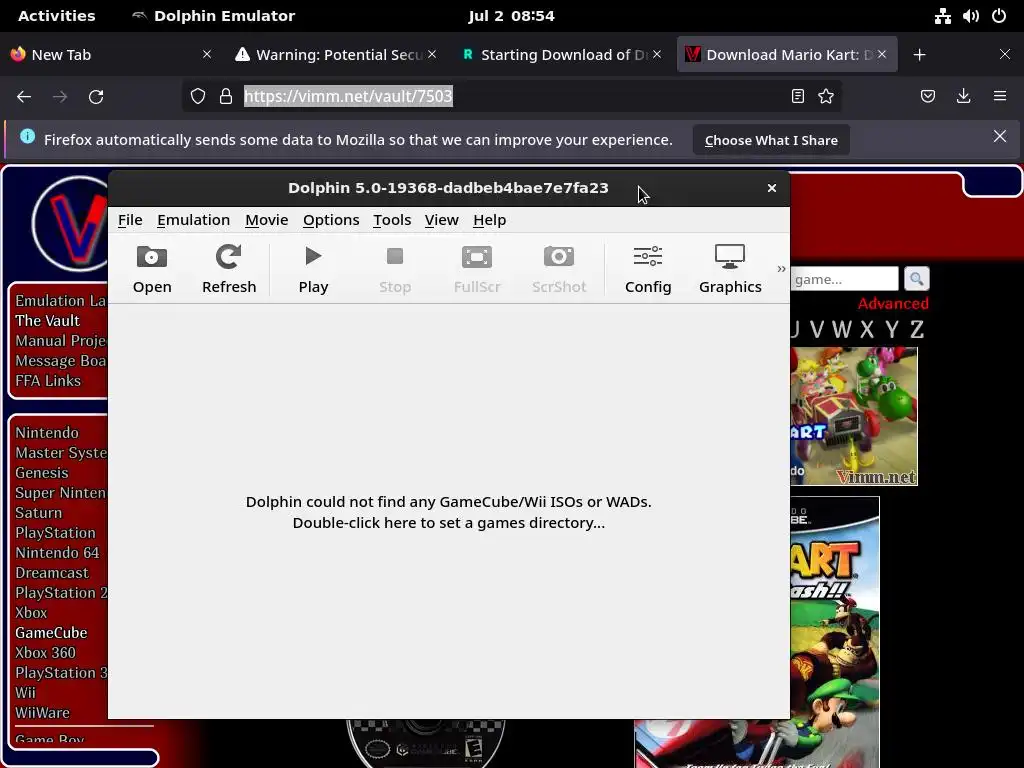Open the GameCube system link

tap(51, 633)
